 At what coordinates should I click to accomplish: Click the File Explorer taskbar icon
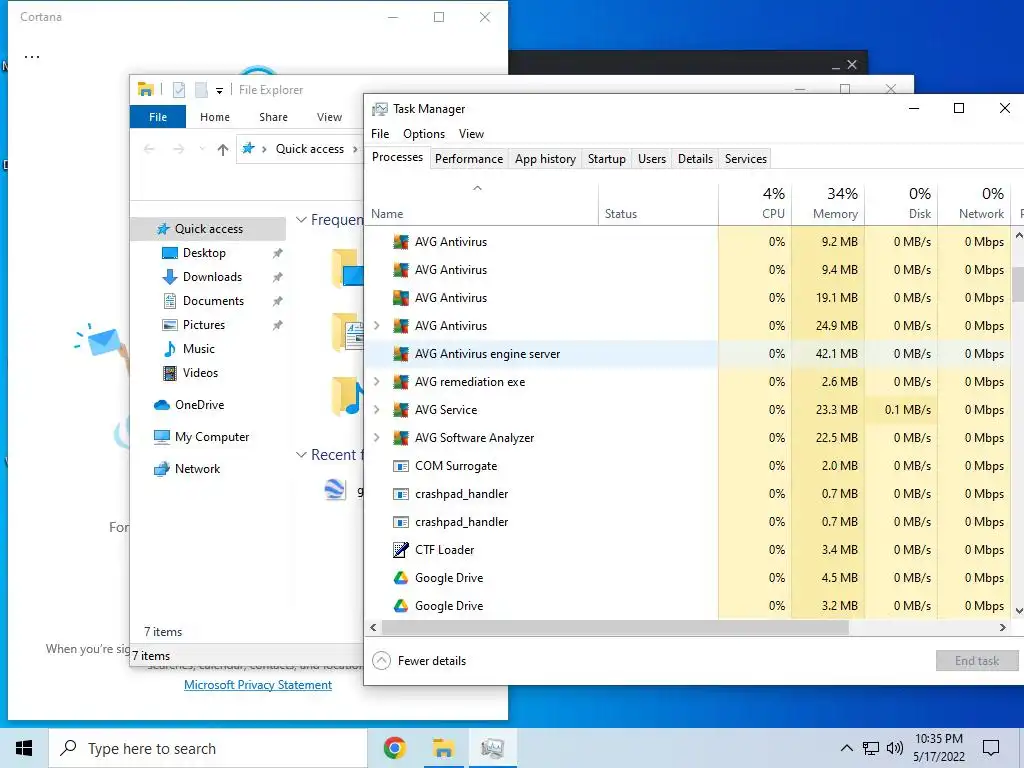point(443,748)
